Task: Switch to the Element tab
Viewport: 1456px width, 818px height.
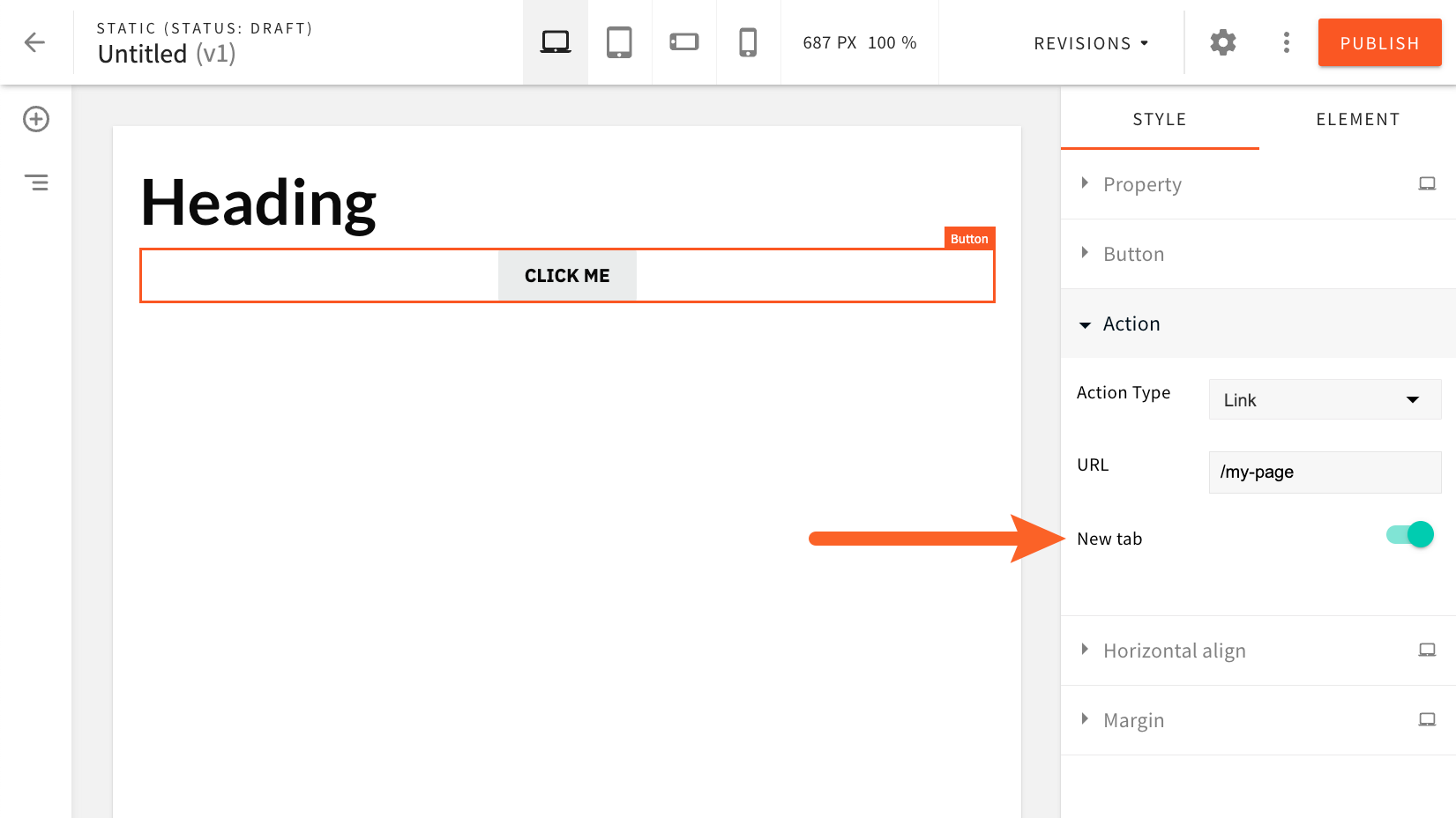Action: tap(1357, 119)
